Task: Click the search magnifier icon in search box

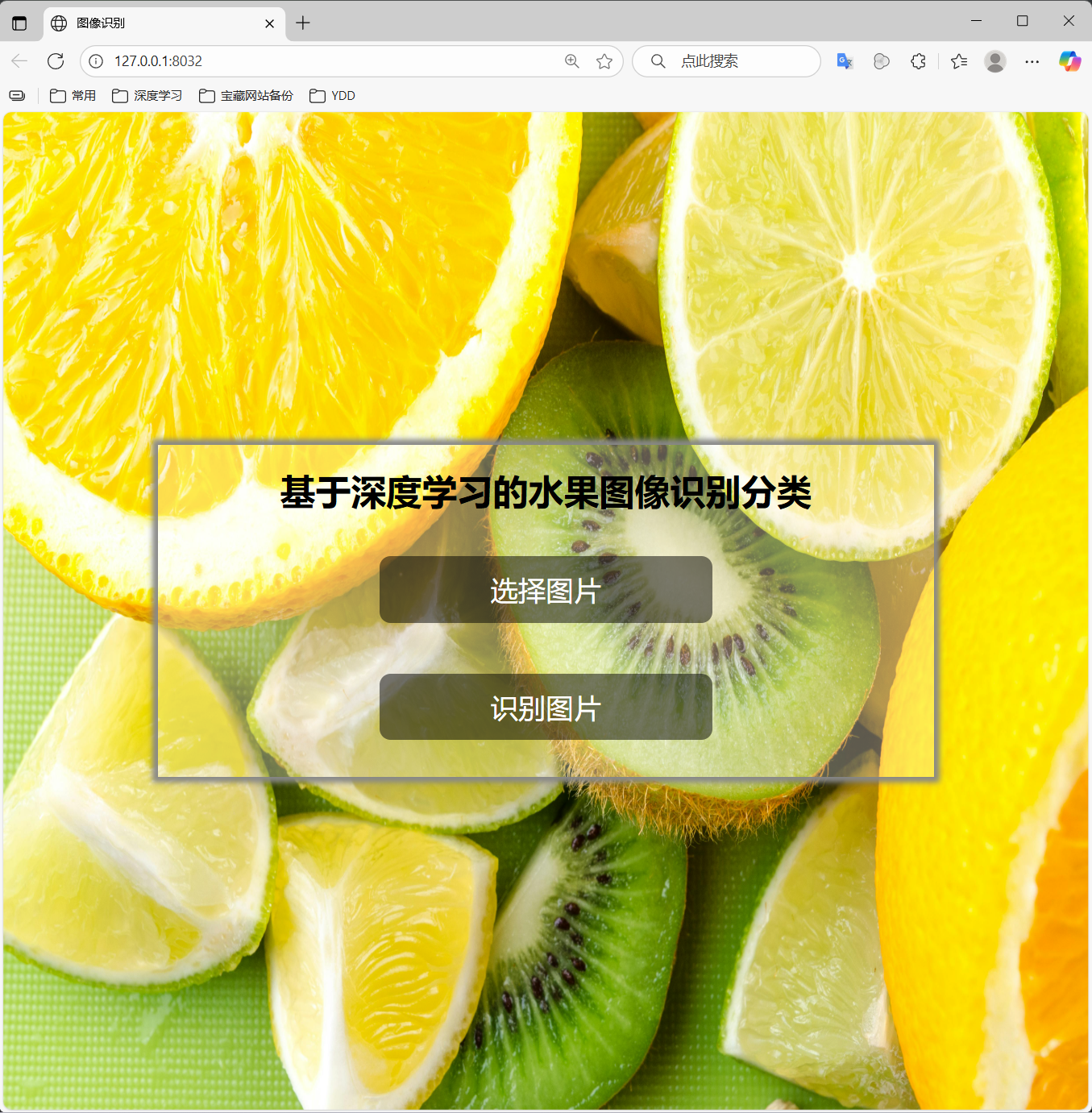Action: point(658,61)
